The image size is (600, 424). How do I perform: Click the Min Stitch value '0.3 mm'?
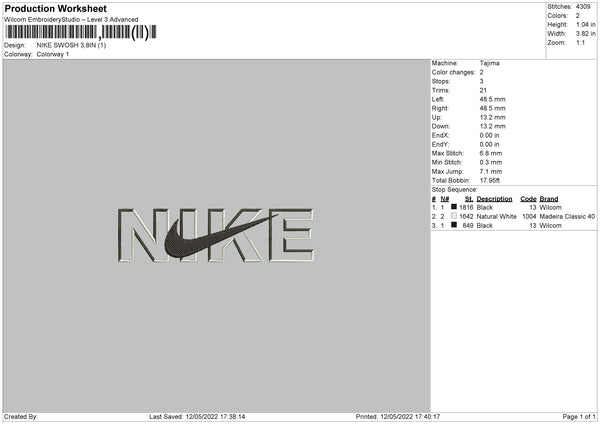point(491,162)
